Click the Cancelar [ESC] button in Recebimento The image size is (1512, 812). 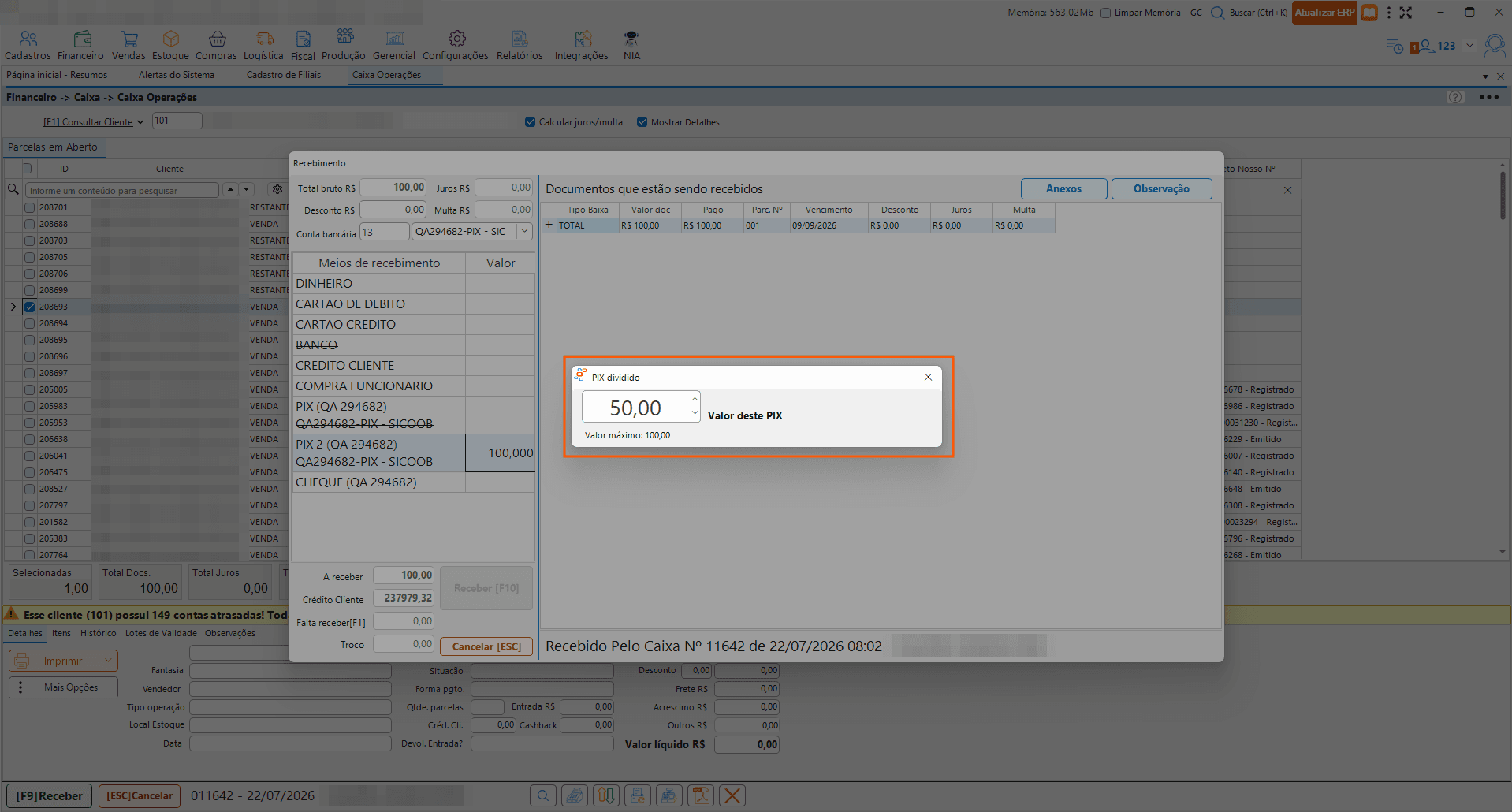[x=486, y=646]
